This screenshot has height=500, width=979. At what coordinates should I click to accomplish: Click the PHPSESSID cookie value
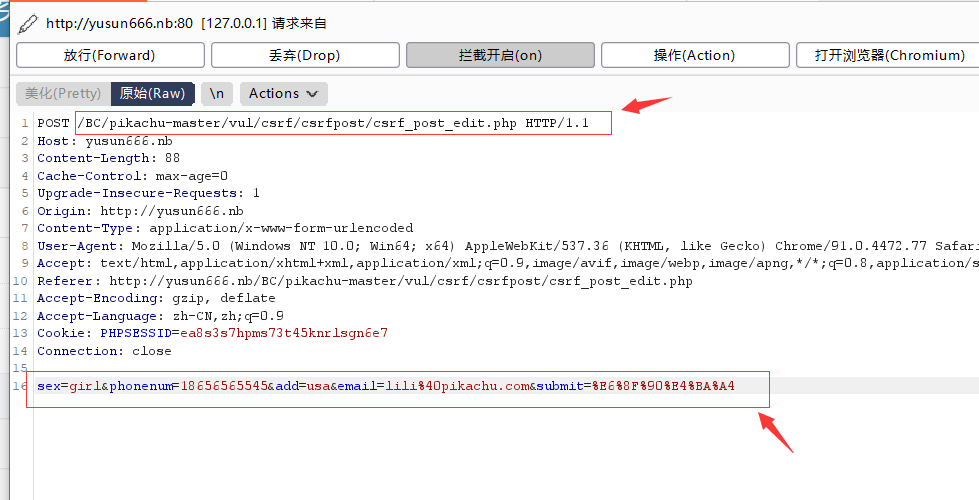click(284, 333)
